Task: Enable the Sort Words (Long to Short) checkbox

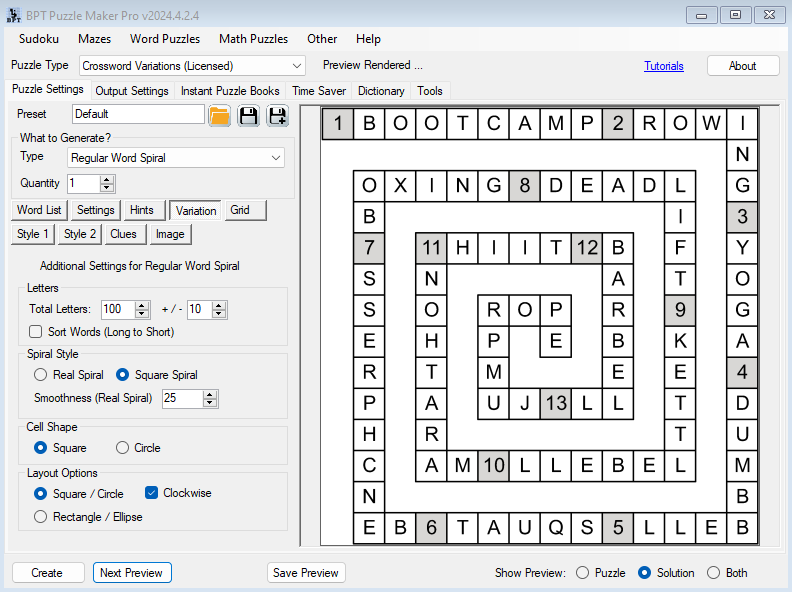Action: coord(36,332)
